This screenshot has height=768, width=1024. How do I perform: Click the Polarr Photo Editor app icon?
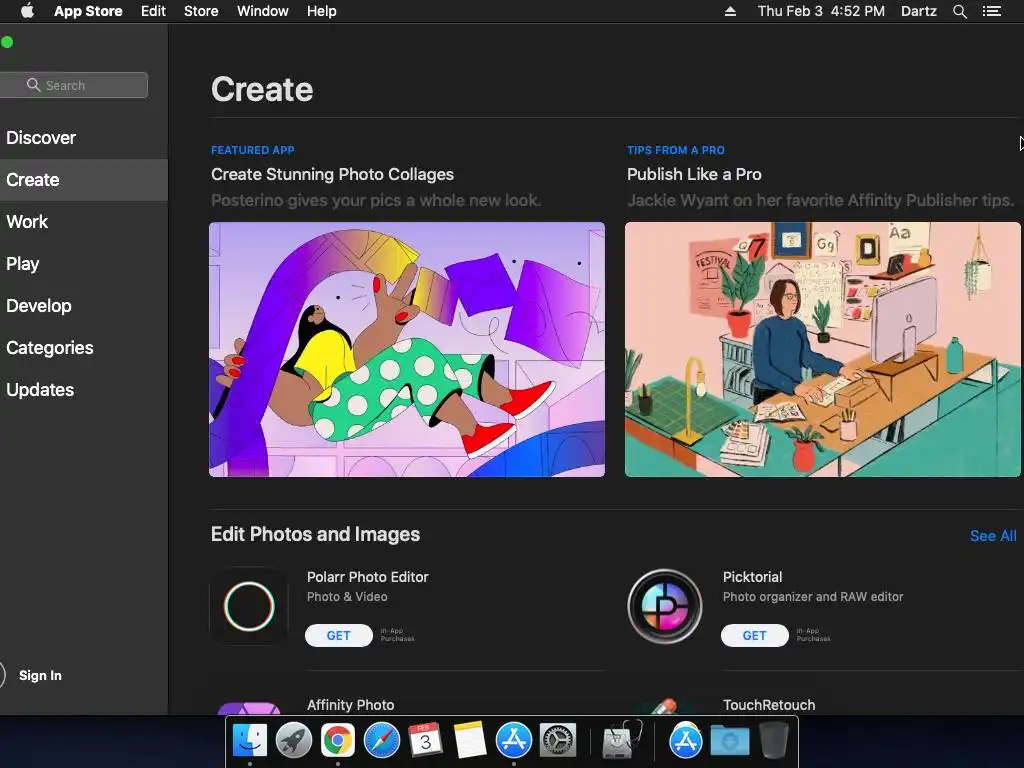pyautogui.click(x=249, y=607)
